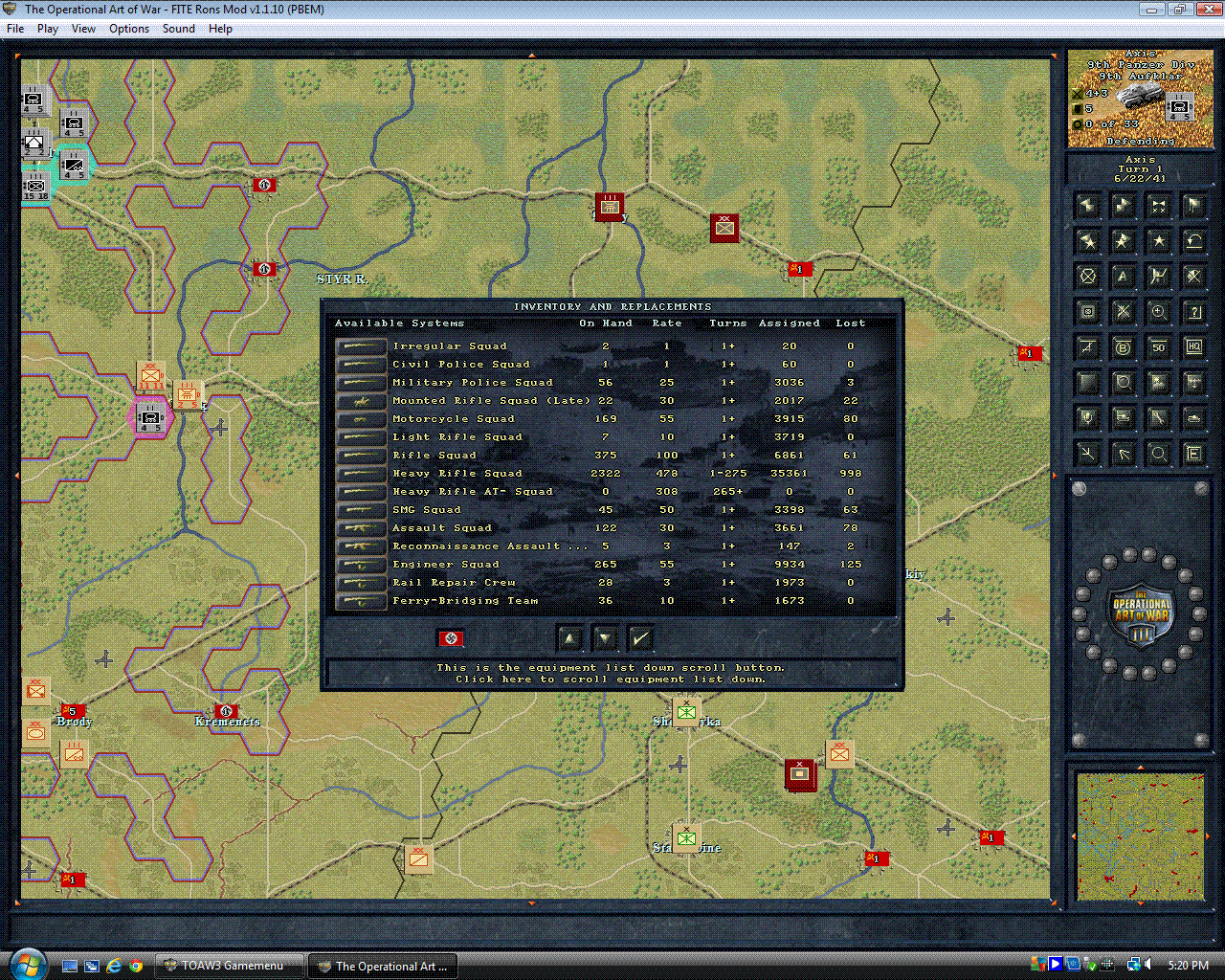1225x980 pixels.
Task: Toggle the Axis flag side selector
Action: point(450,638)
